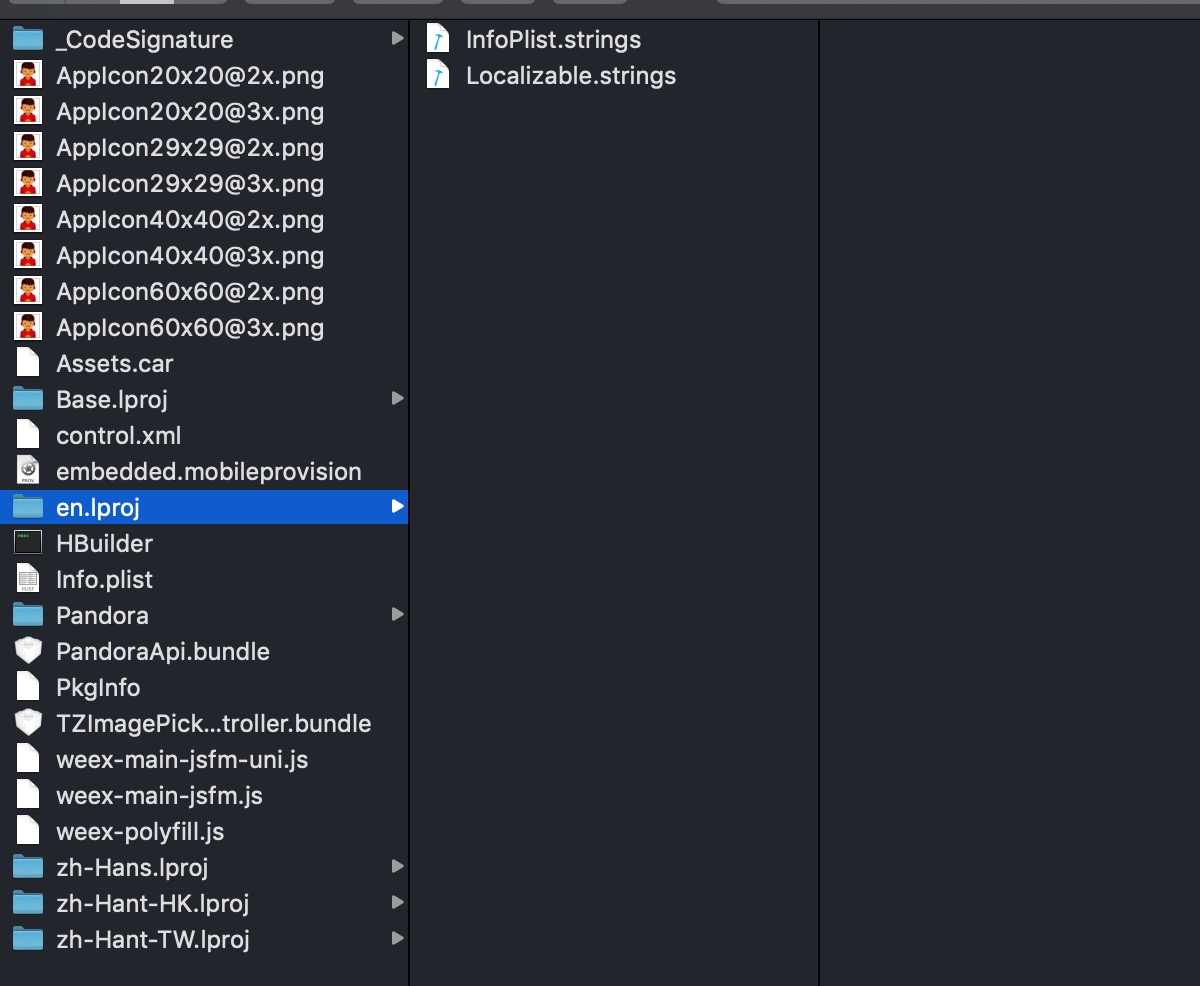Expand the Base.lproj folder arrow
The width and height of the screenshot is (1200, 986).
click(397, 399)
